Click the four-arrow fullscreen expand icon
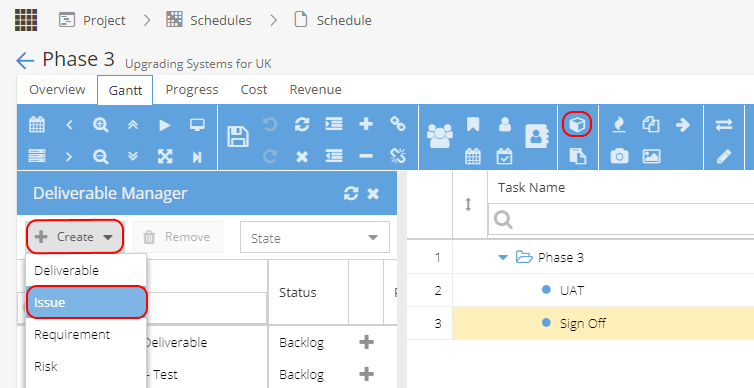This screenshot has height=388, width=754. pos(165,156)
